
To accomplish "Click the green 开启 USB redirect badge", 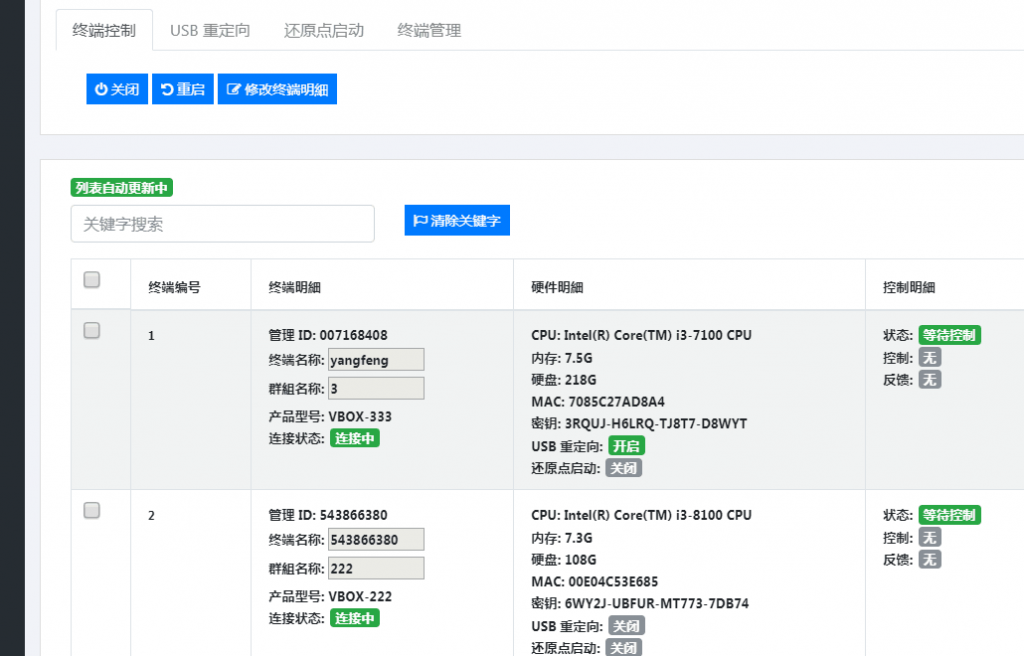I will [626, 446].
